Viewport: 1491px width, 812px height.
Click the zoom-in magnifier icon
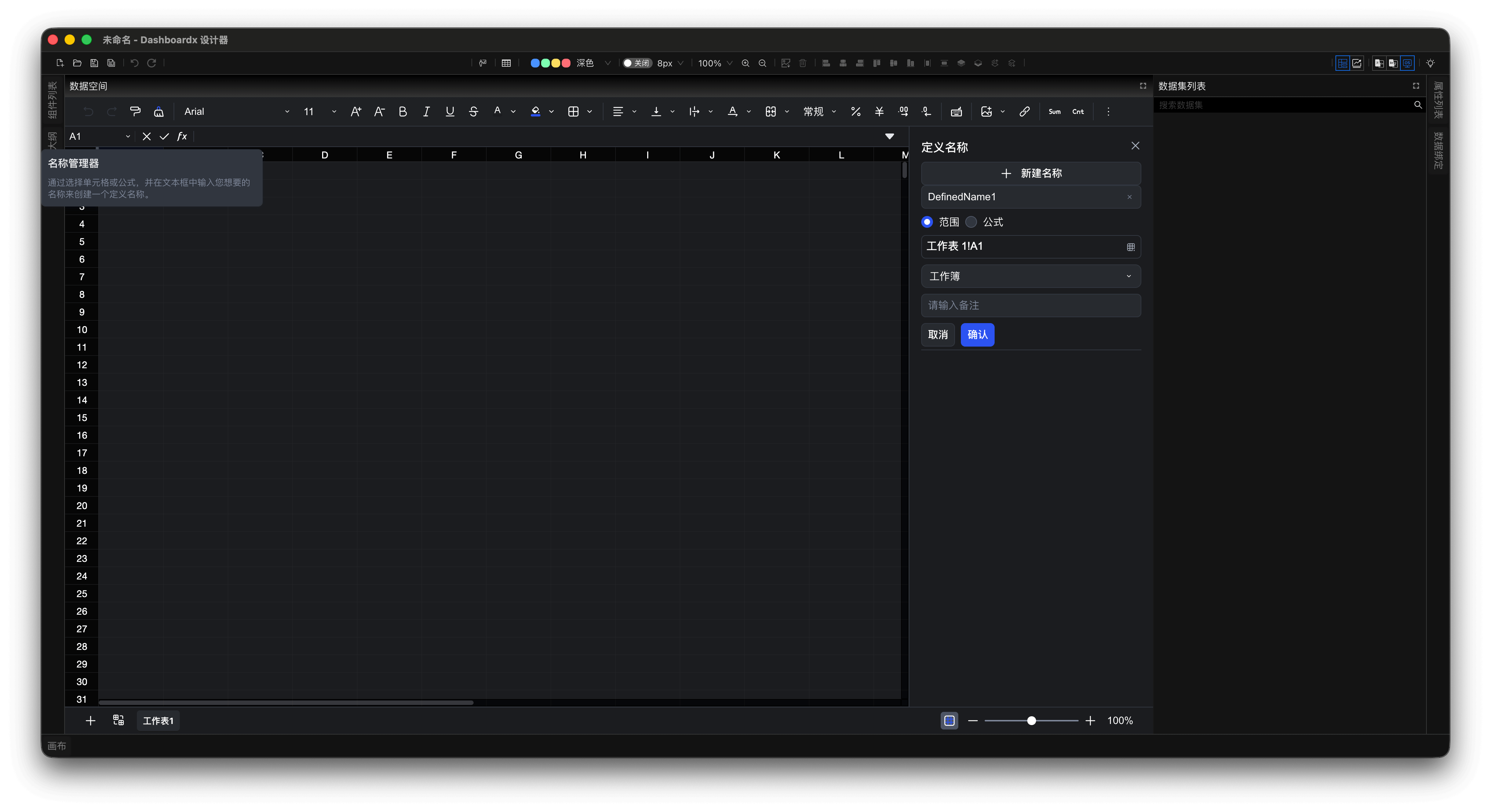pos(745,63)
